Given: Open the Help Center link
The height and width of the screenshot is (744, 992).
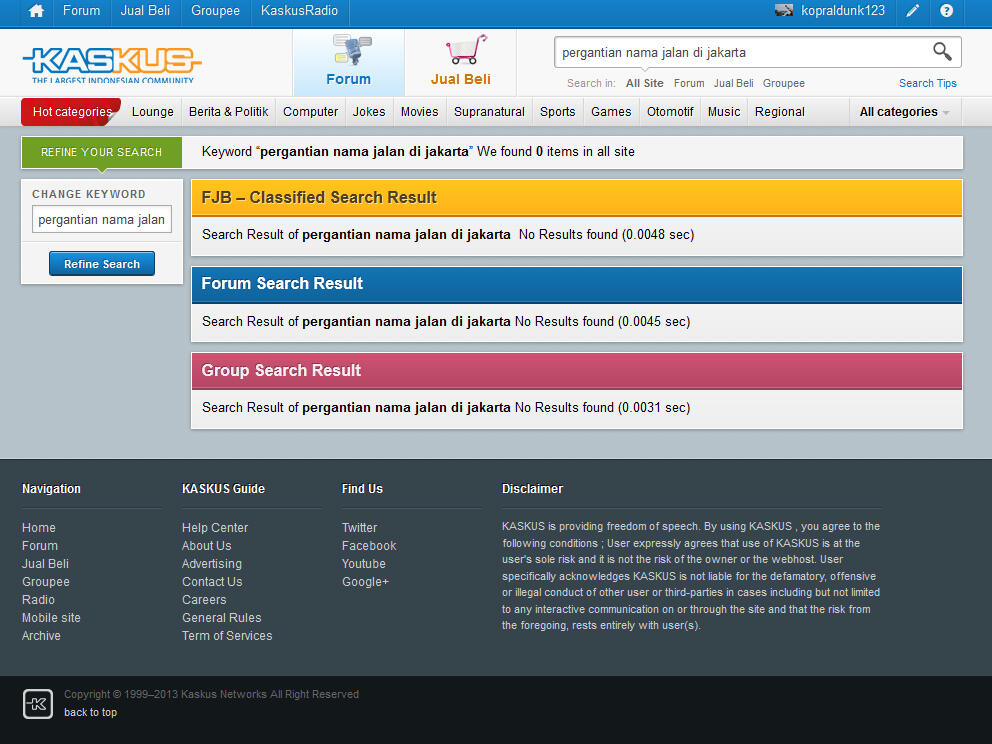Looking at the screenshot, I should click(214, 528).
